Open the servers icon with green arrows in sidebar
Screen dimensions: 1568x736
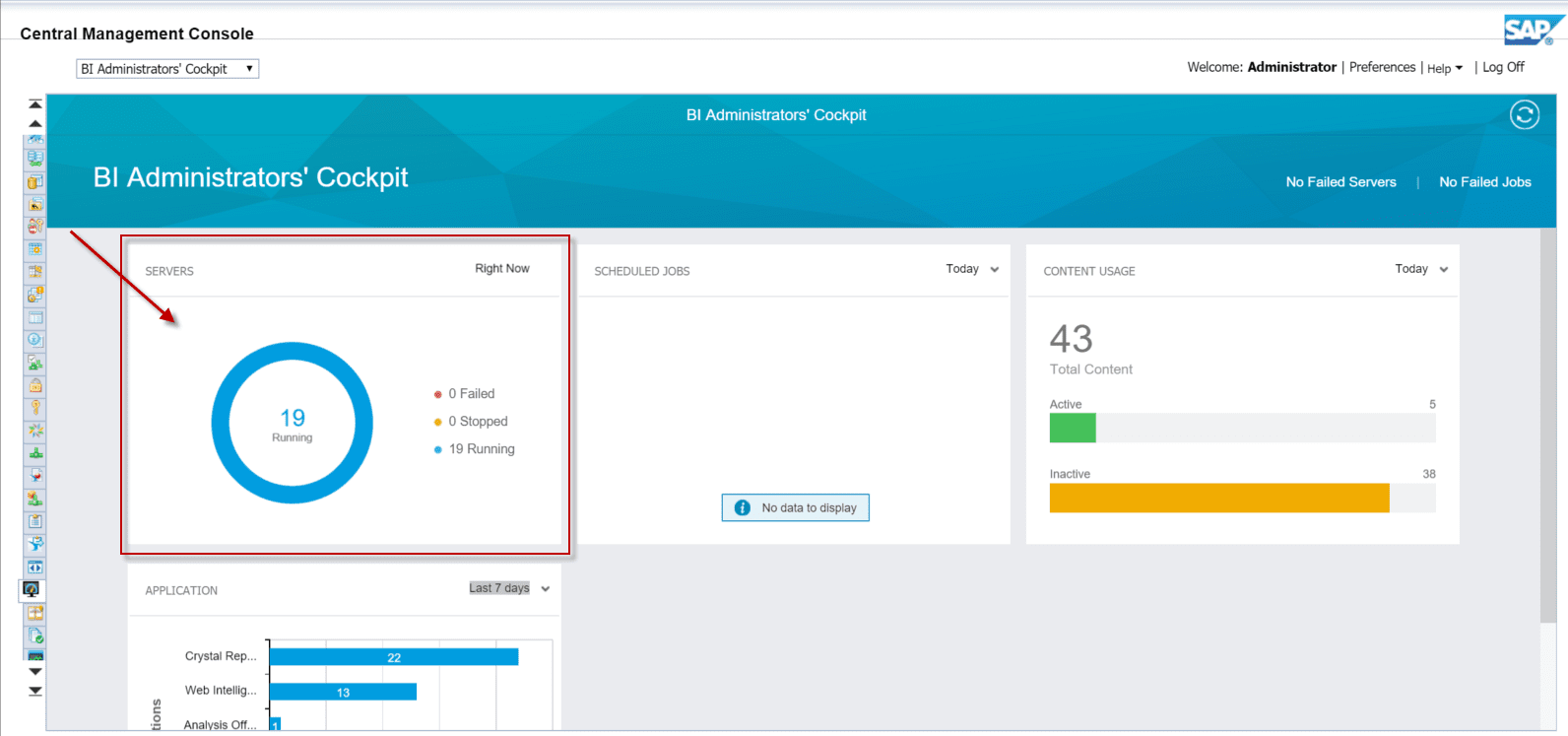pyautogui.click(x=35, y=159)
